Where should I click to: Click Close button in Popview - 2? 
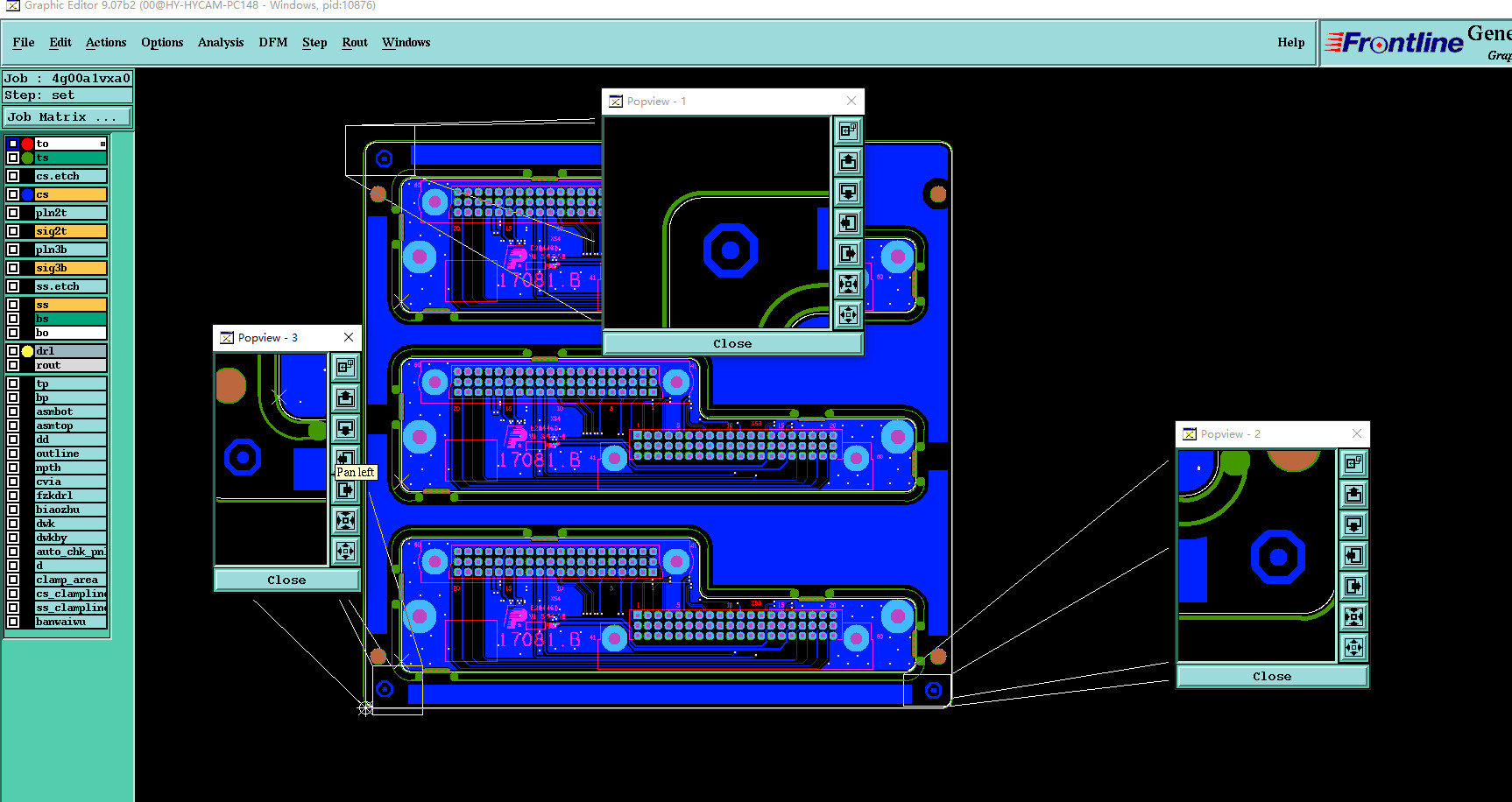coord(1272,676)
